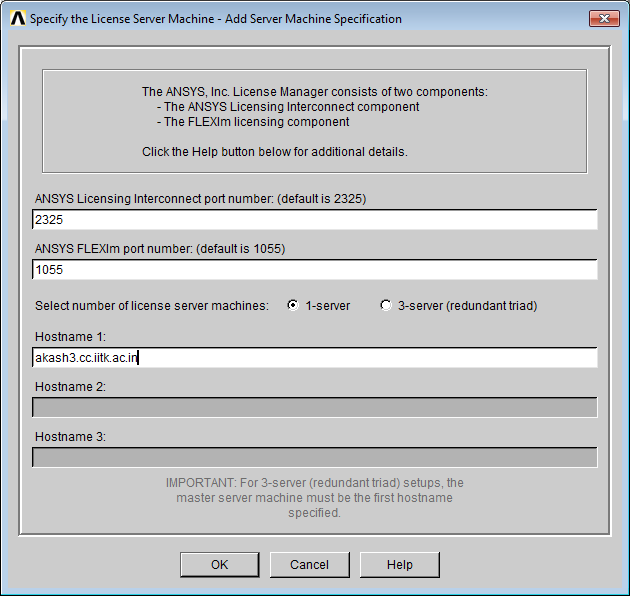Click the disabled Hostname 2 field

pos(314,407)
